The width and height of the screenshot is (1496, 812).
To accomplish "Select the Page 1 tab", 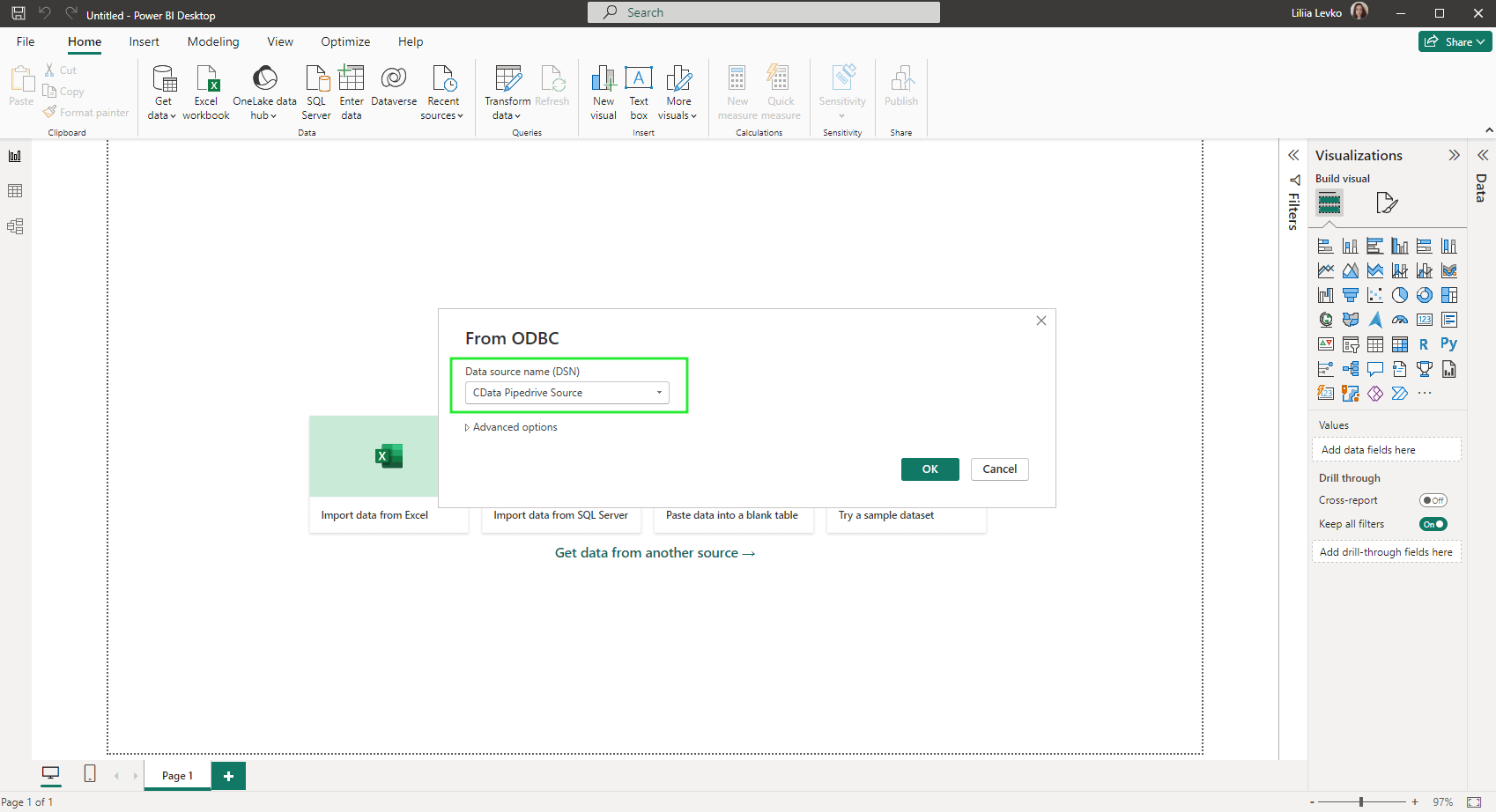I will click(177, 776).
